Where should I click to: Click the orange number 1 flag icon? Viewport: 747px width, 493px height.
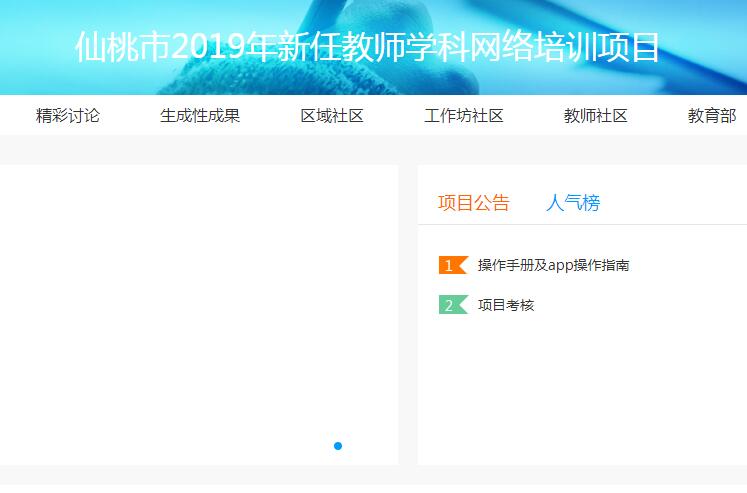(453, 265)
